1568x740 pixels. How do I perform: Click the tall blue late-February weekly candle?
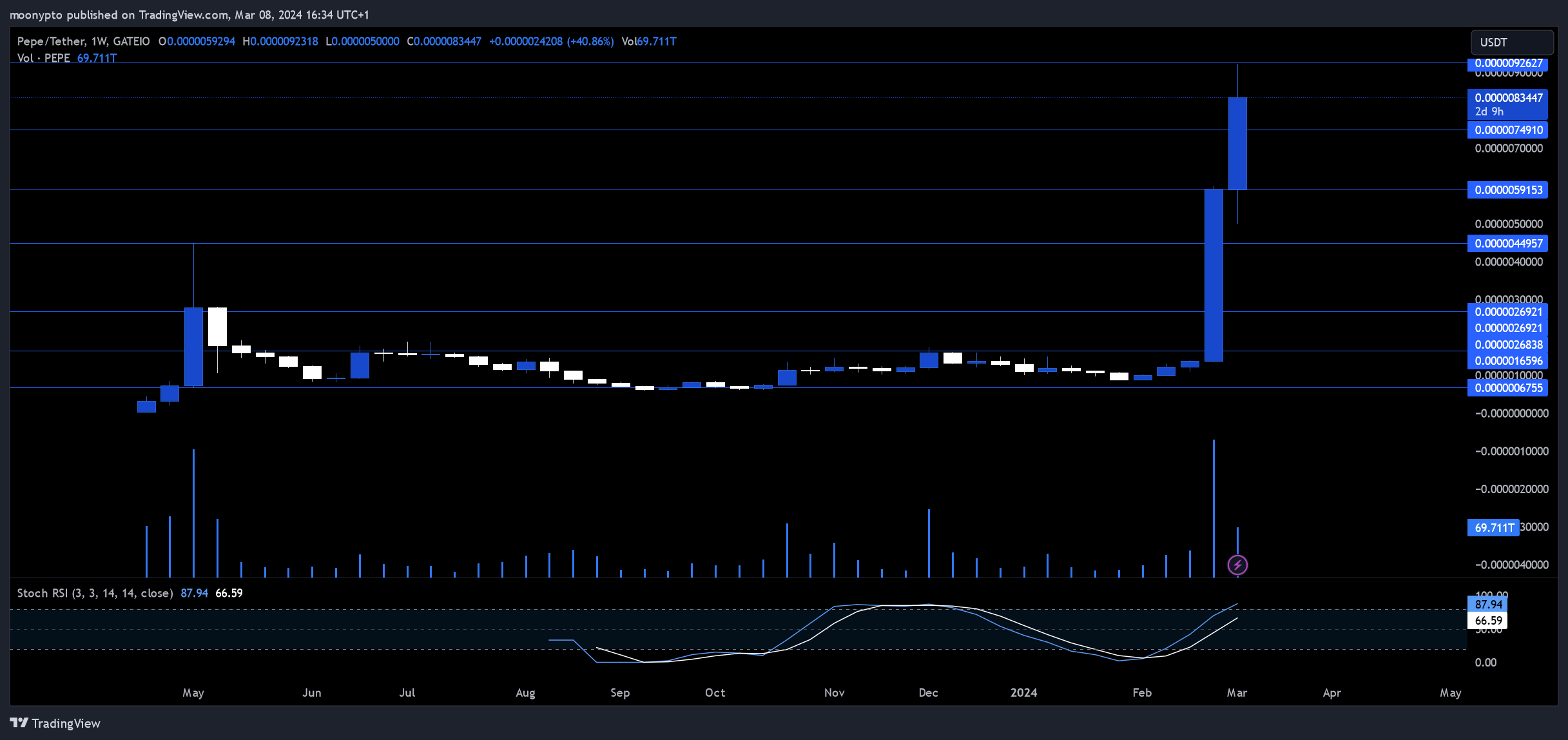[x=1214, y=275]
